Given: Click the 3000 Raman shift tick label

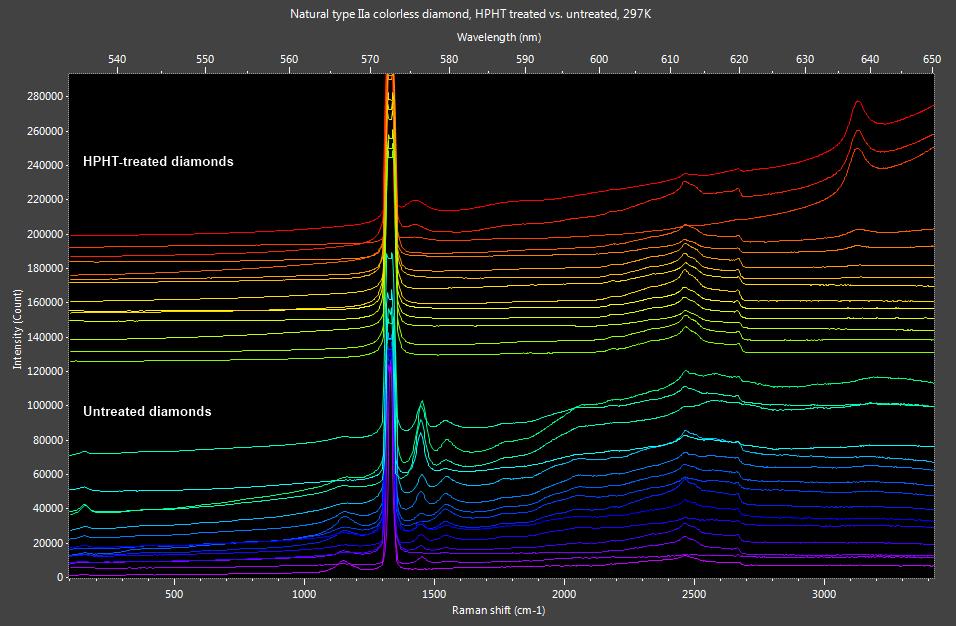Looking at the screenshot, I should coord(824,594).
